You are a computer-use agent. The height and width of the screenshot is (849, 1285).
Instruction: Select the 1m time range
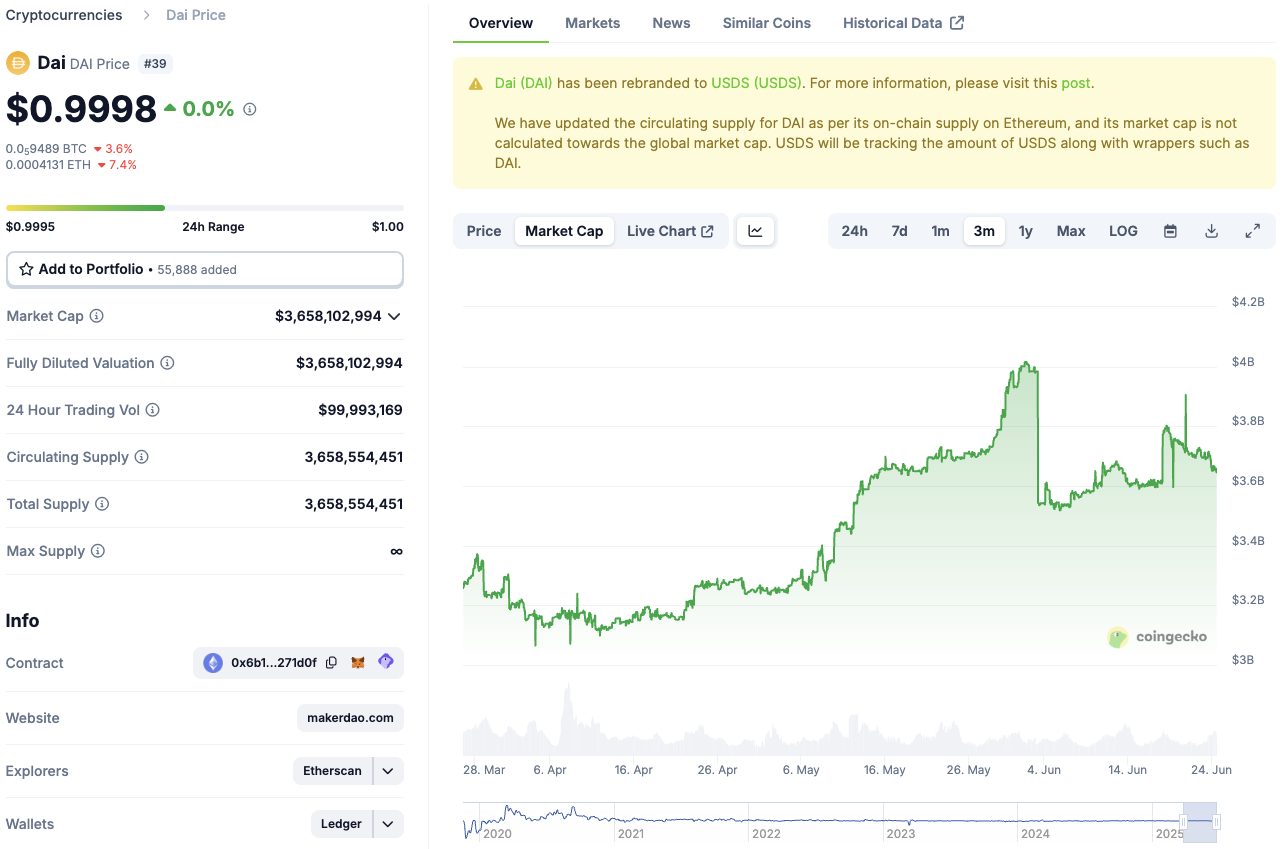click(940, 231)
